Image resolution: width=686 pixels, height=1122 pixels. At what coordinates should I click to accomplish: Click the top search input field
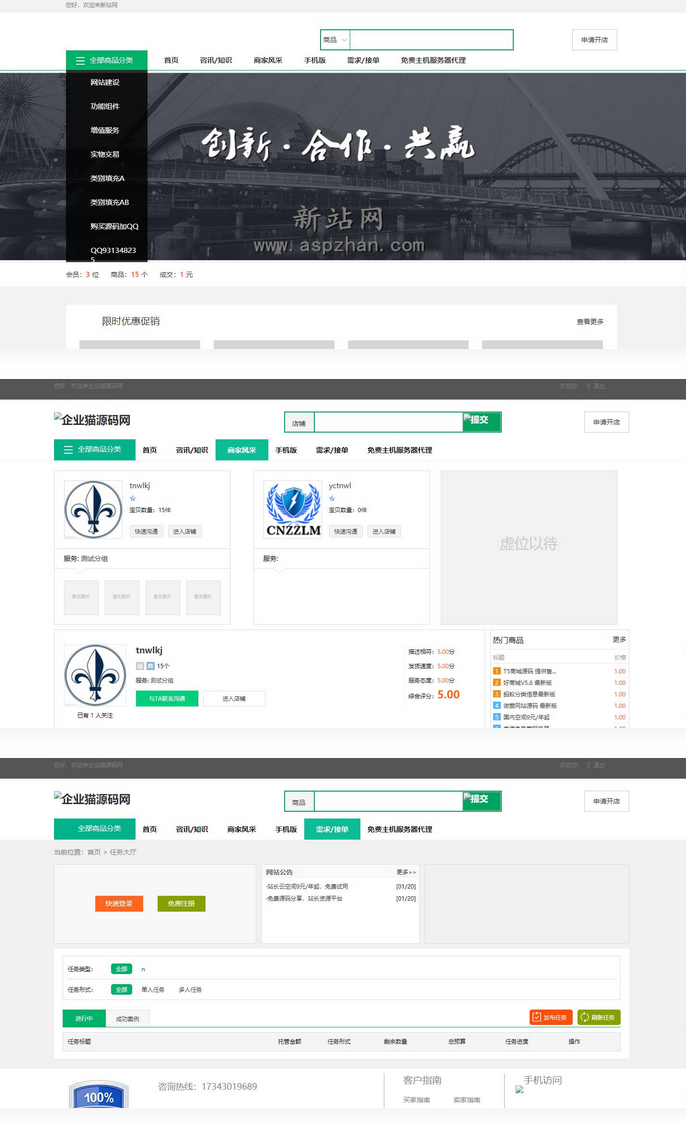430,40
